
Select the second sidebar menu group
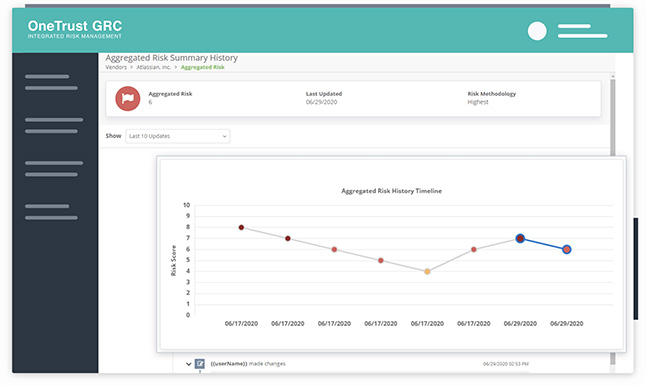click(54, 126)
